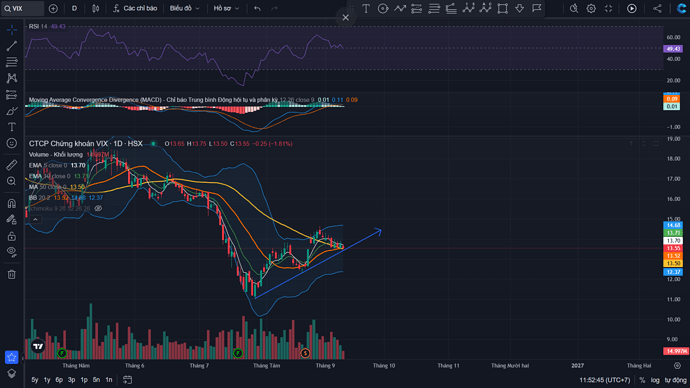Click the MACD indicator legend title
Screen dimensions: 690x388
click(x=154, y=100)
